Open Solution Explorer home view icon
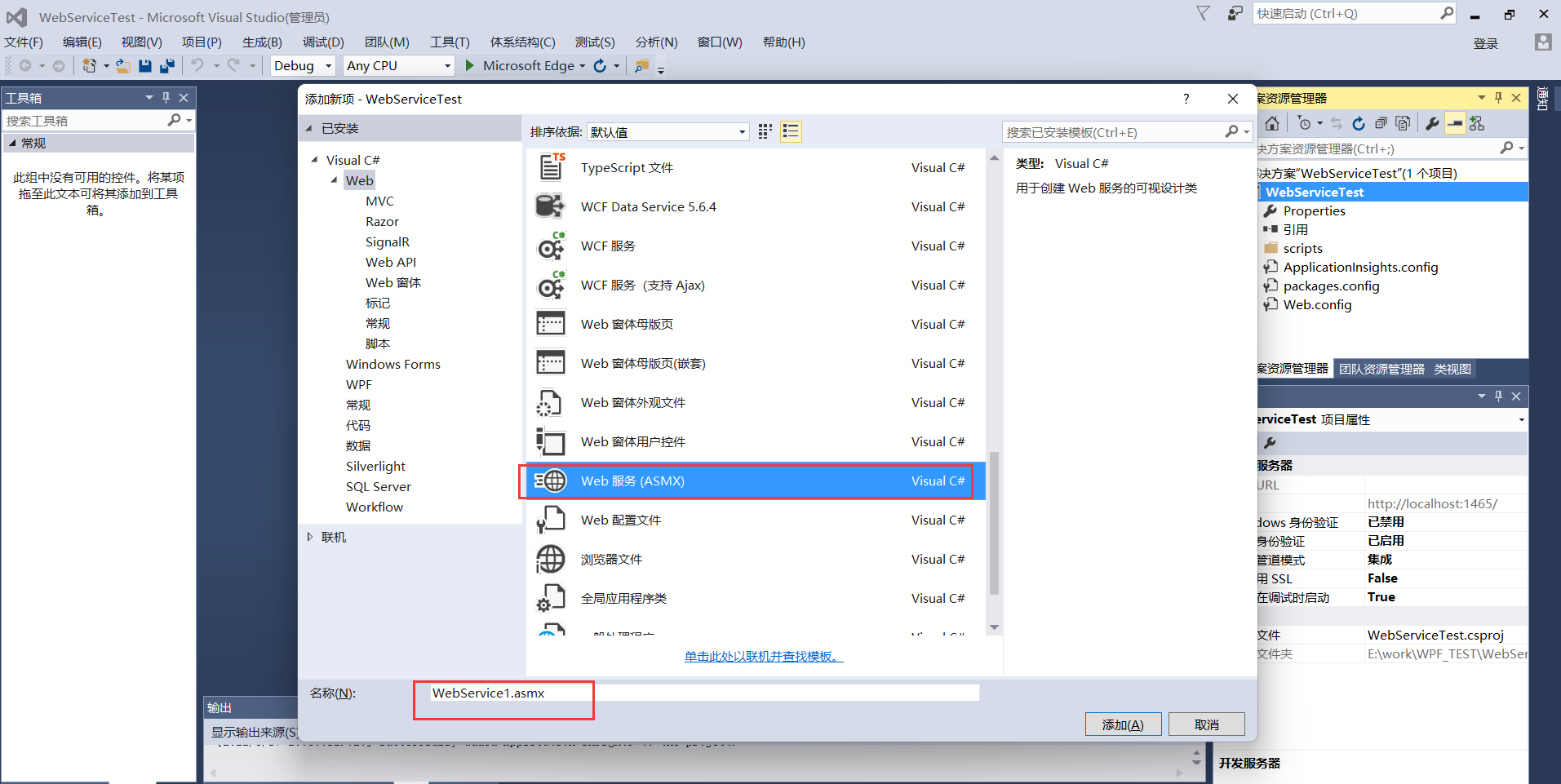Screen dimensions: 1561x784 point(1272,123)
